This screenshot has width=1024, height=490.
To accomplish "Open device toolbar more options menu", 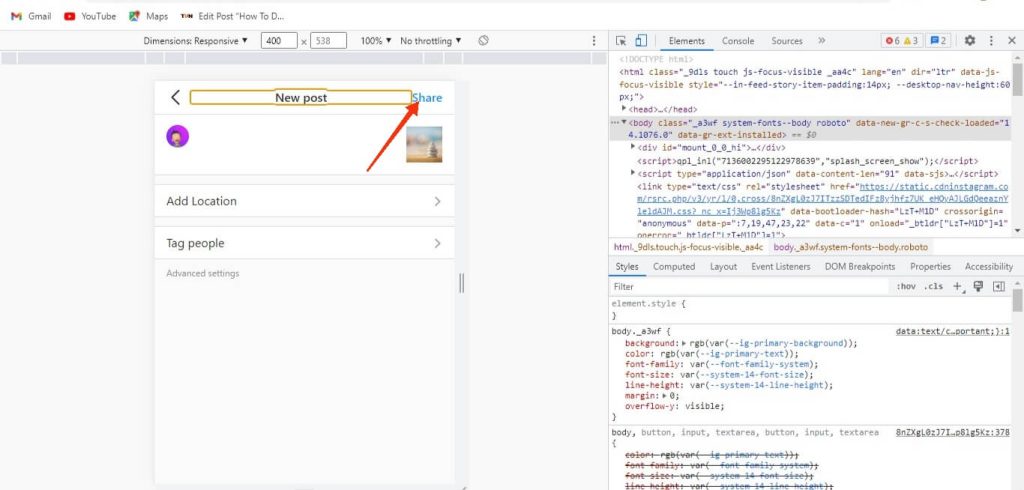I will pyautogui.click(x=594, y=41).
